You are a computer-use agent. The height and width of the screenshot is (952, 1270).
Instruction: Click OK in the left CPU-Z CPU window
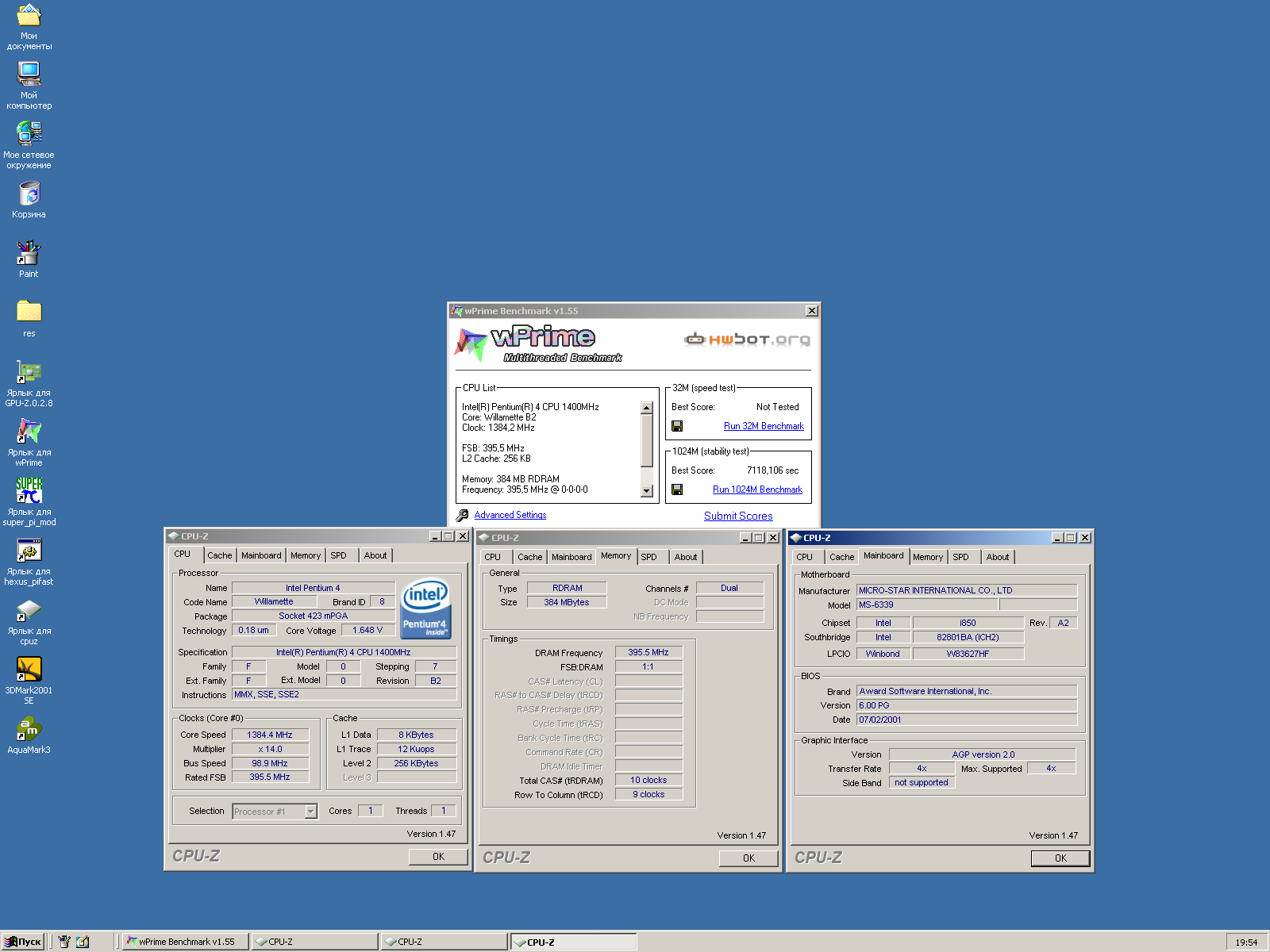(438, 857)
